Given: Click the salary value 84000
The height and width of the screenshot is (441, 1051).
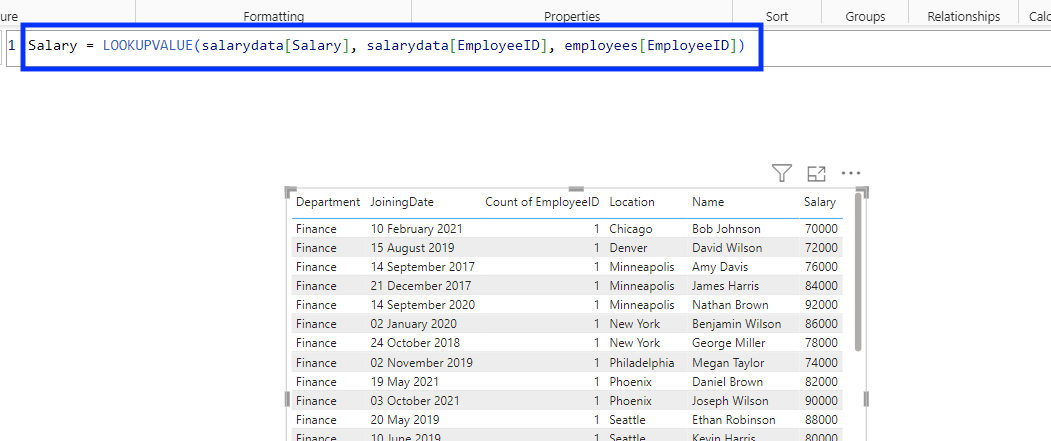Looking at the screenshot, I should tap(820, 286).
